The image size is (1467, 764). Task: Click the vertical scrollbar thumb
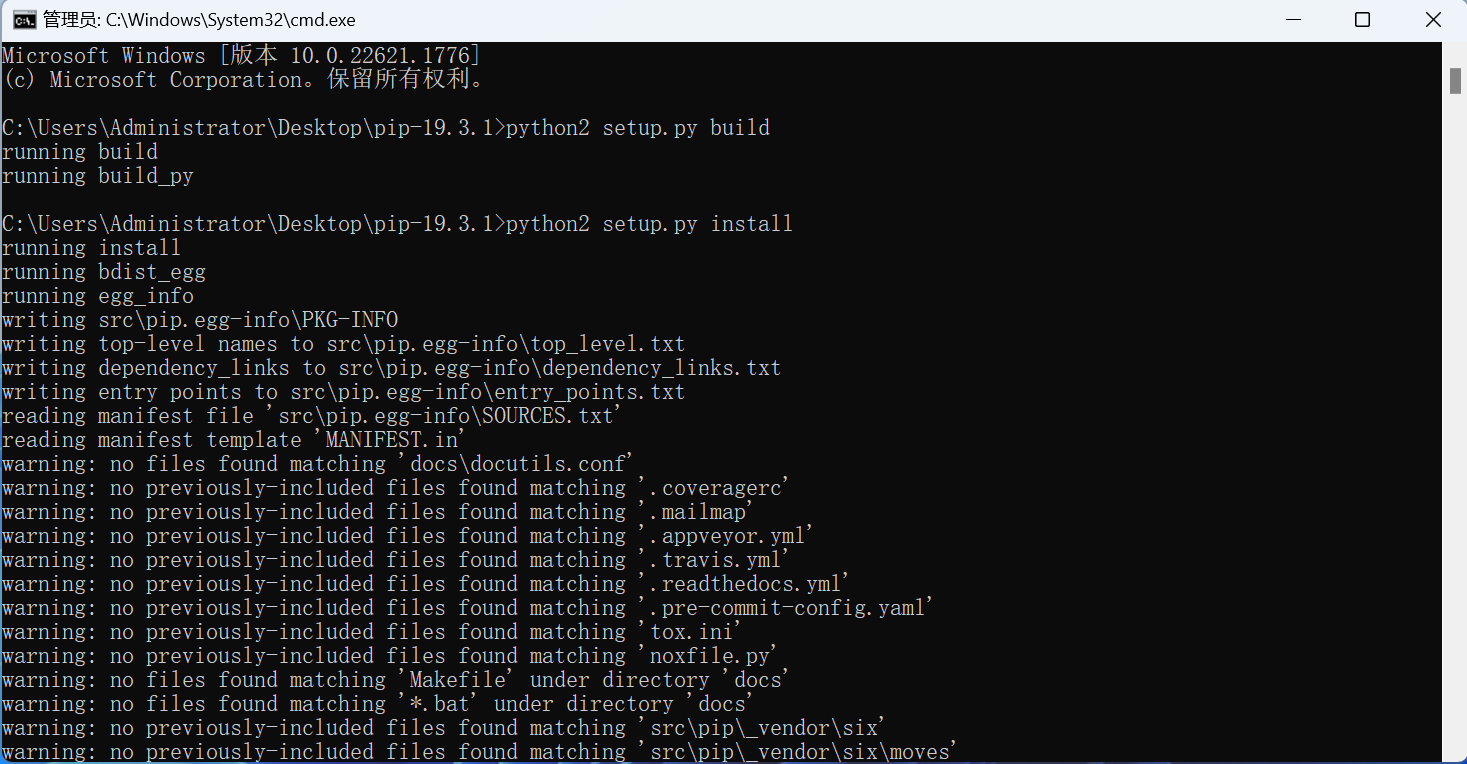(1455, 80)
